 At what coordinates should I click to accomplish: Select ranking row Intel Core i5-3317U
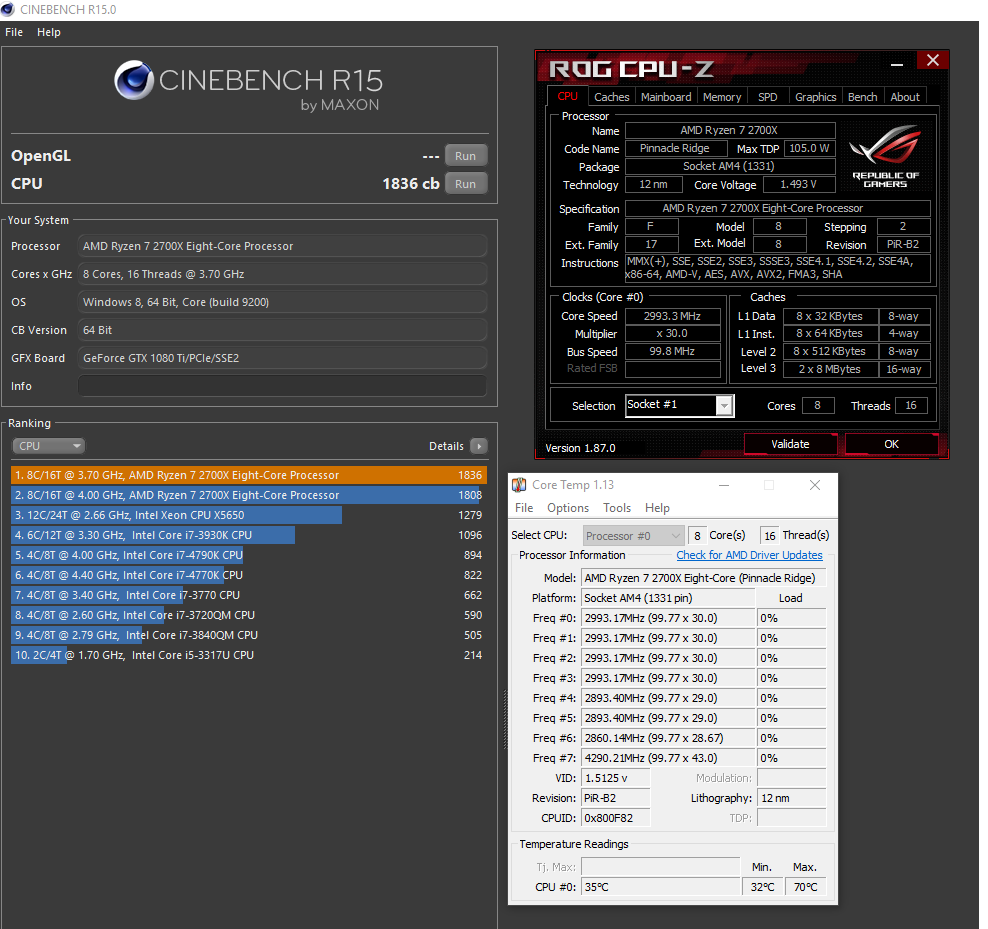pyautogui.click(x=249, y=655)
